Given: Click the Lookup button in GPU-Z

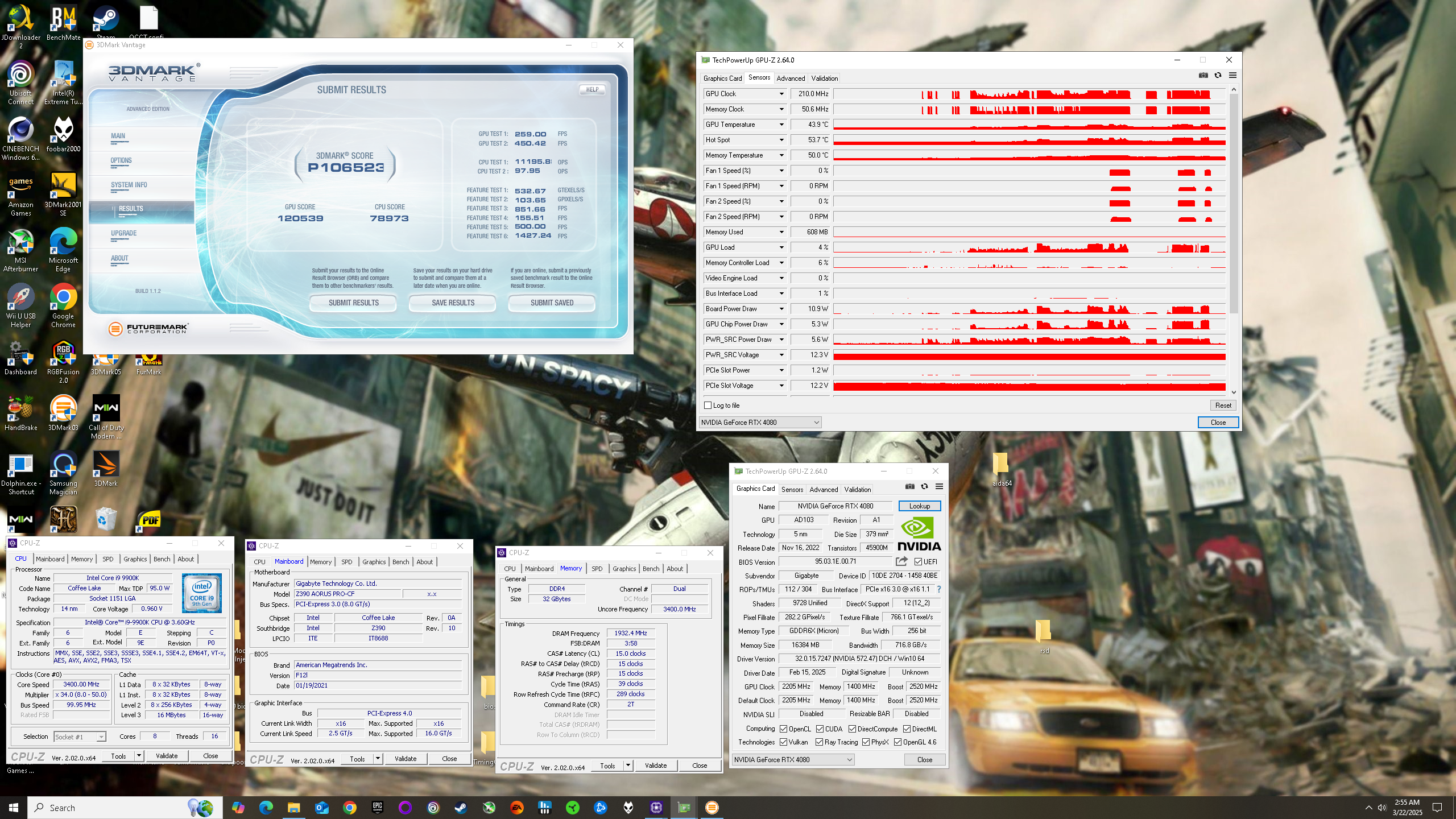Looking at the screenshot, I should pyautogui.click(x=919, y=506).
